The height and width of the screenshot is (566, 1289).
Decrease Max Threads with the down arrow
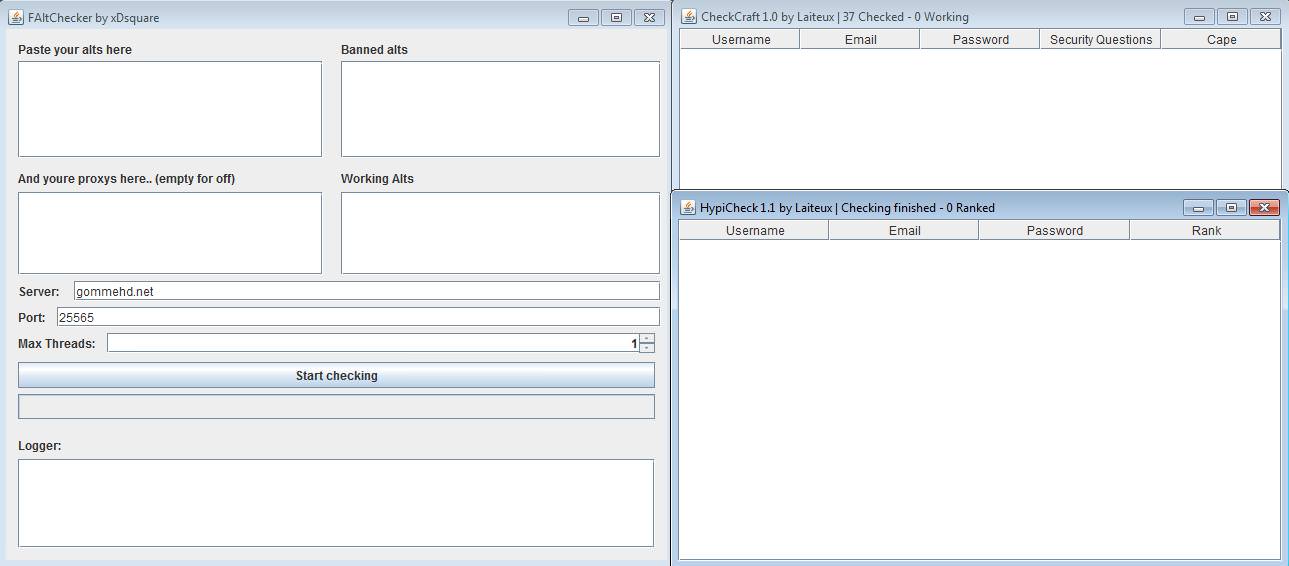(647, 348)
